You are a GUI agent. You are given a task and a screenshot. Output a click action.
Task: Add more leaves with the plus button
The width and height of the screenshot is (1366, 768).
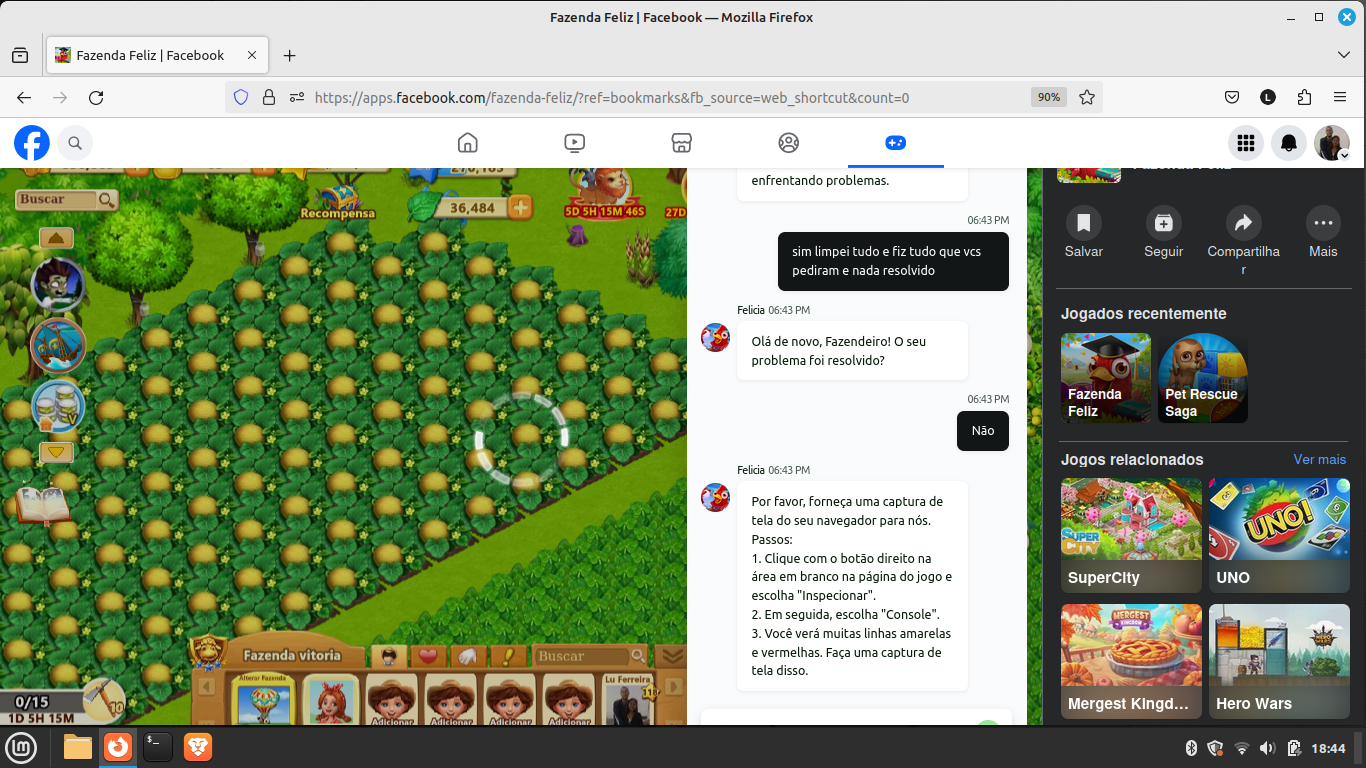tap(520, 207)
